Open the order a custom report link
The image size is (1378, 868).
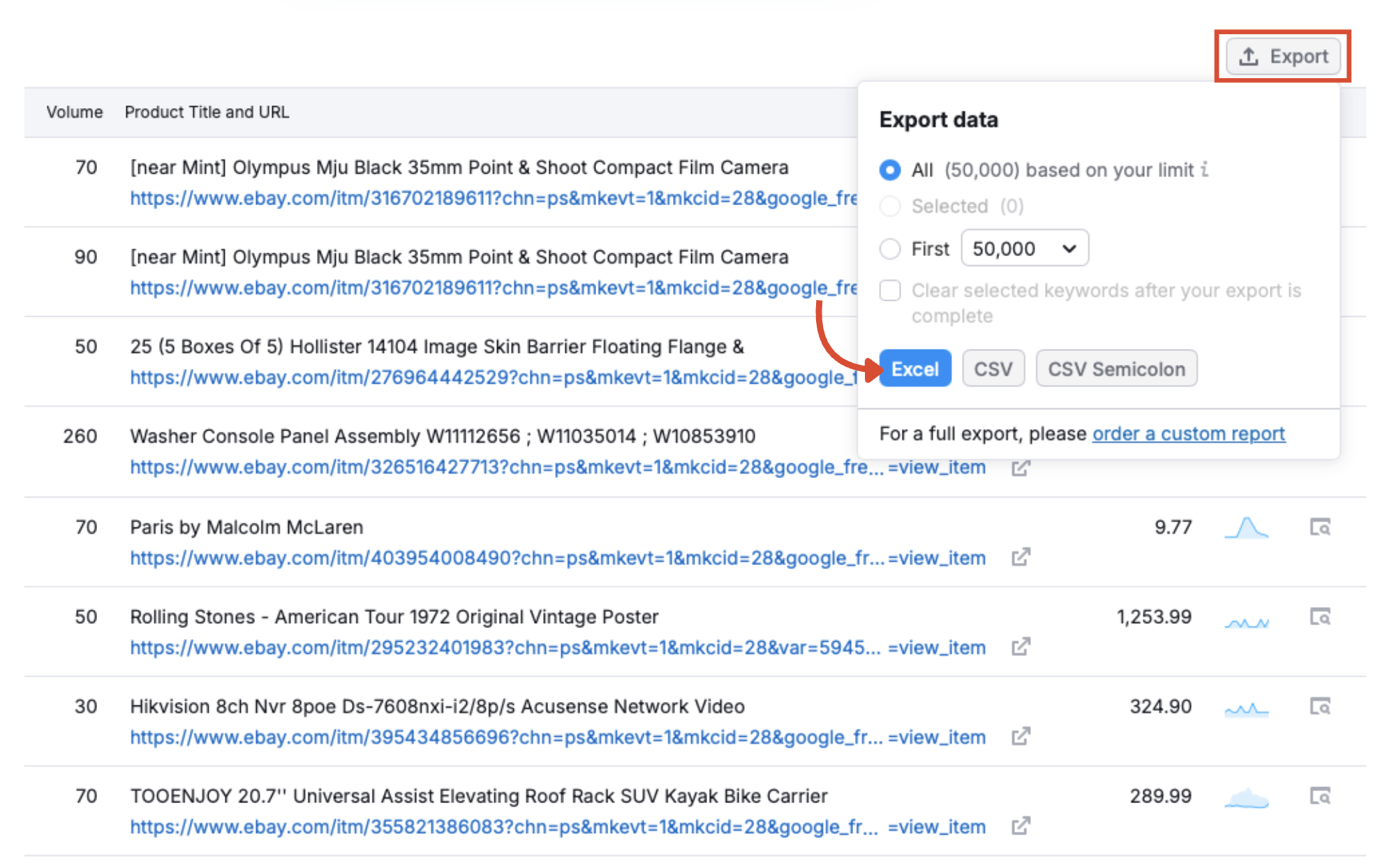(x=1188, y=434)
